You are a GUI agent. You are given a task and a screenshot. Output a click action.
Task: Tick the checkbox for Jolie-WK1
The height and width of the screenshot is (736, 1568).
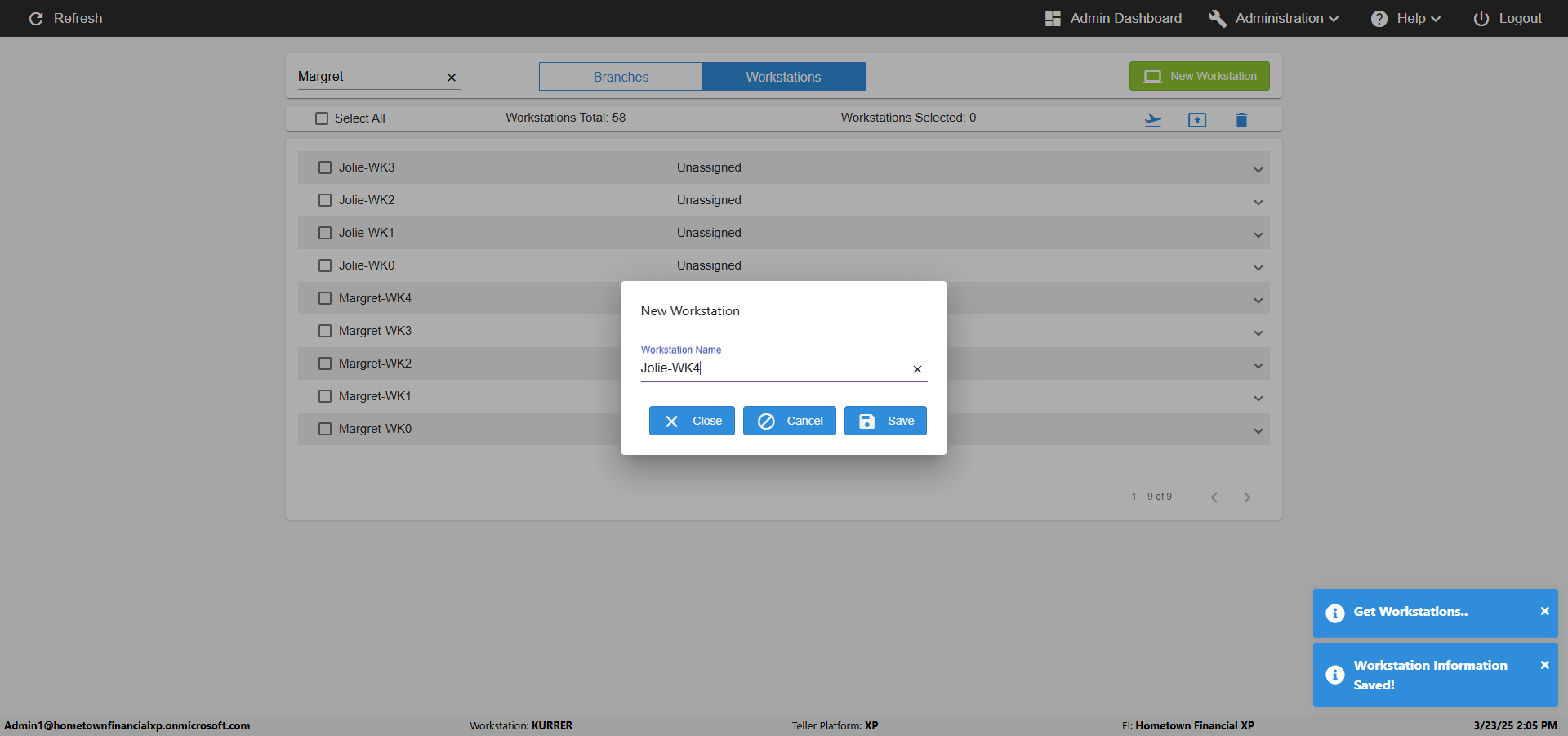coord(325,233)
